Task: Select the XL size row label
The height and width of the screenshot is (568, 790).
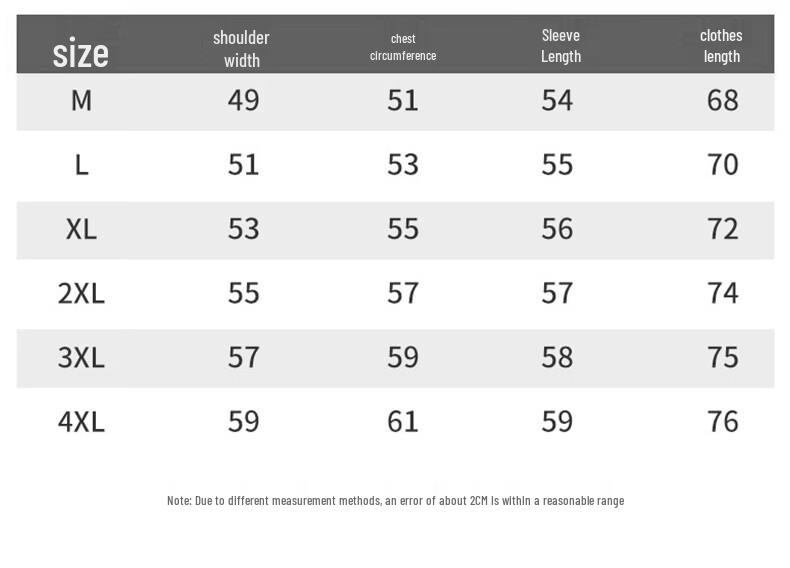Action: [x=81, y=229]
